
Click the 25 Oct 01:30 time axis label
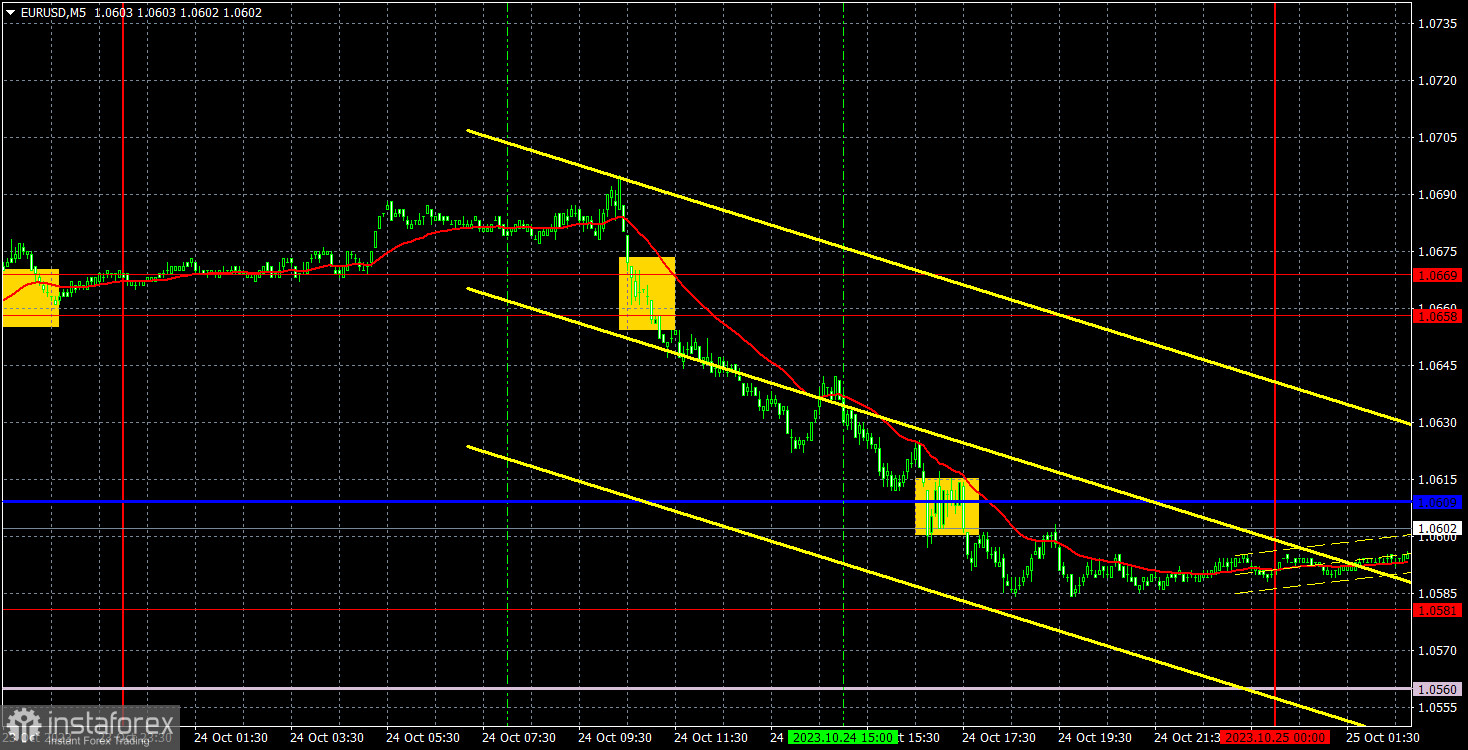pyautogui.click(x=1383, y=737)
